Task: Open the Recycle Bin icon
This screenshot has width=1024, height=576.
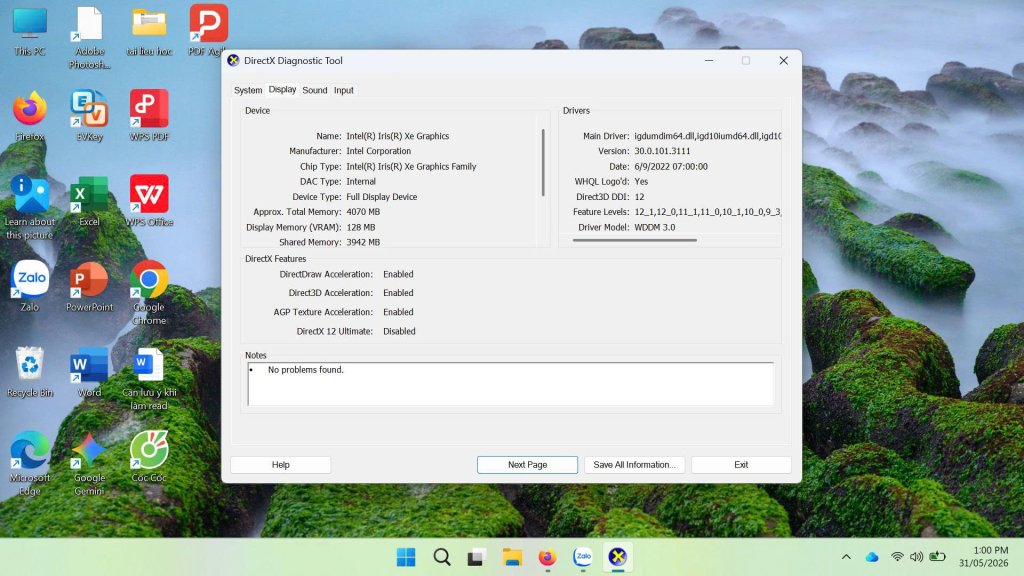Action: pos(29,372)
